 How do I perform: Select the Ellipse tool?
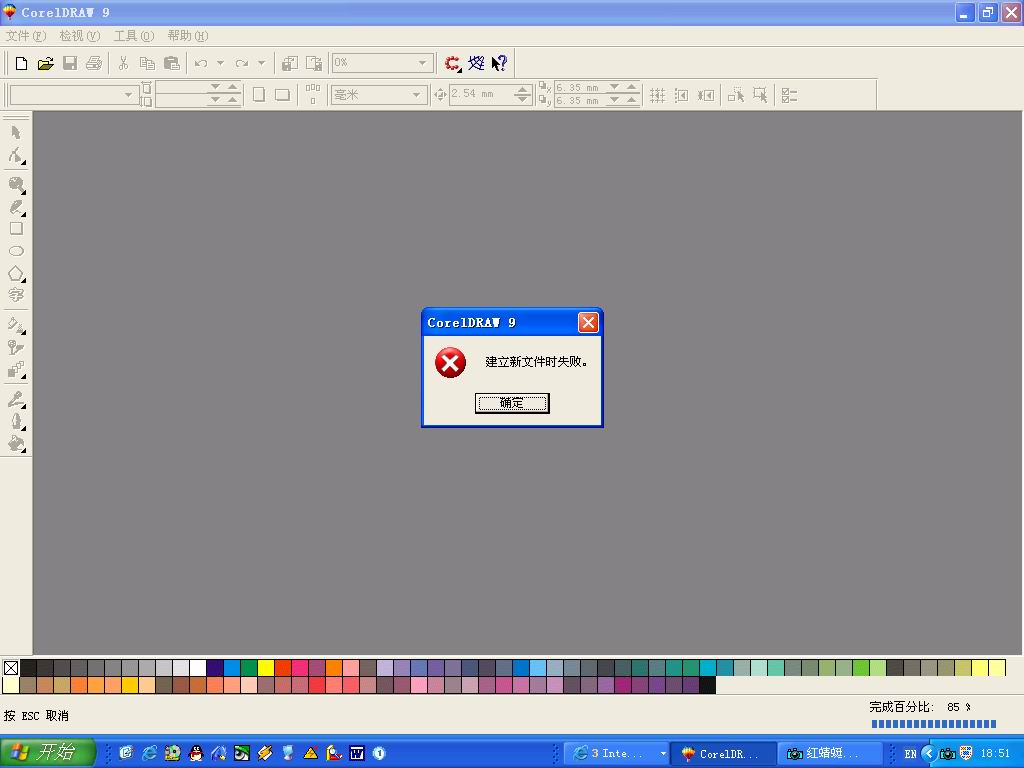click(16, 251)
